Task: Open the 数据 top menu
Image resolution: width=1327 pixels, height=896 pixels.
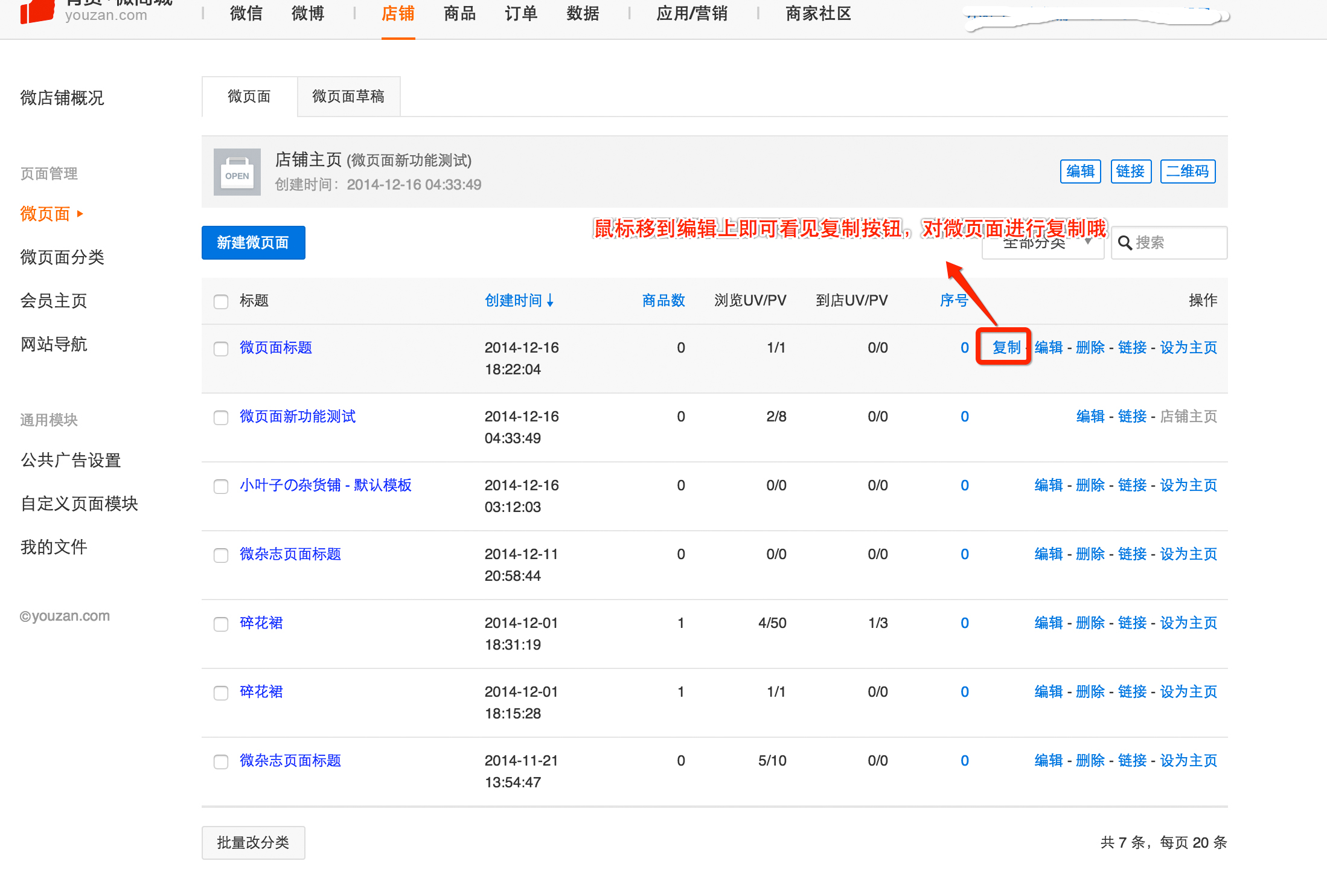Action: tap(583, 13)
